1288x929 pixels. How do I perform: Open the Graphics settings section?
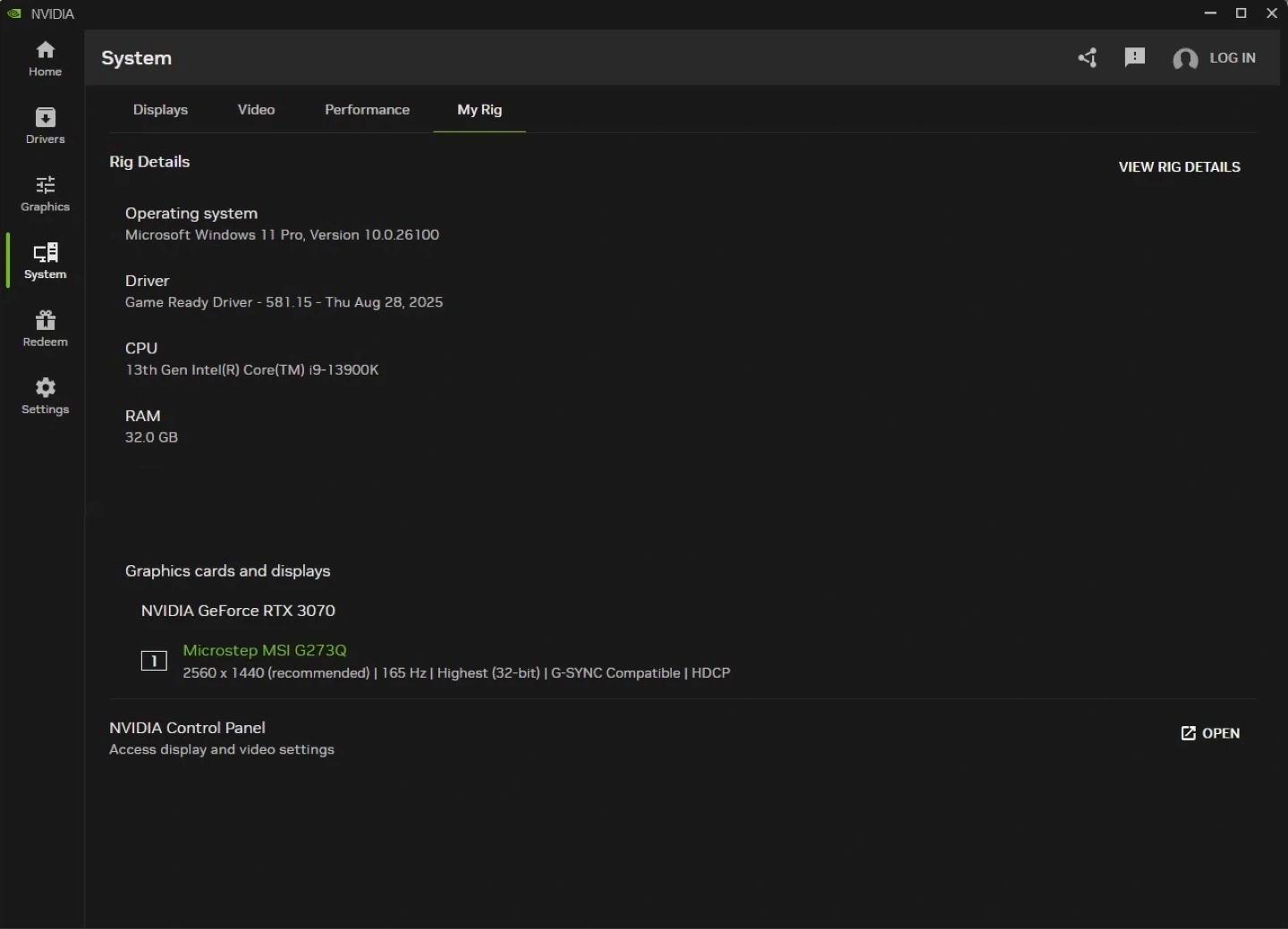[45, 193]
